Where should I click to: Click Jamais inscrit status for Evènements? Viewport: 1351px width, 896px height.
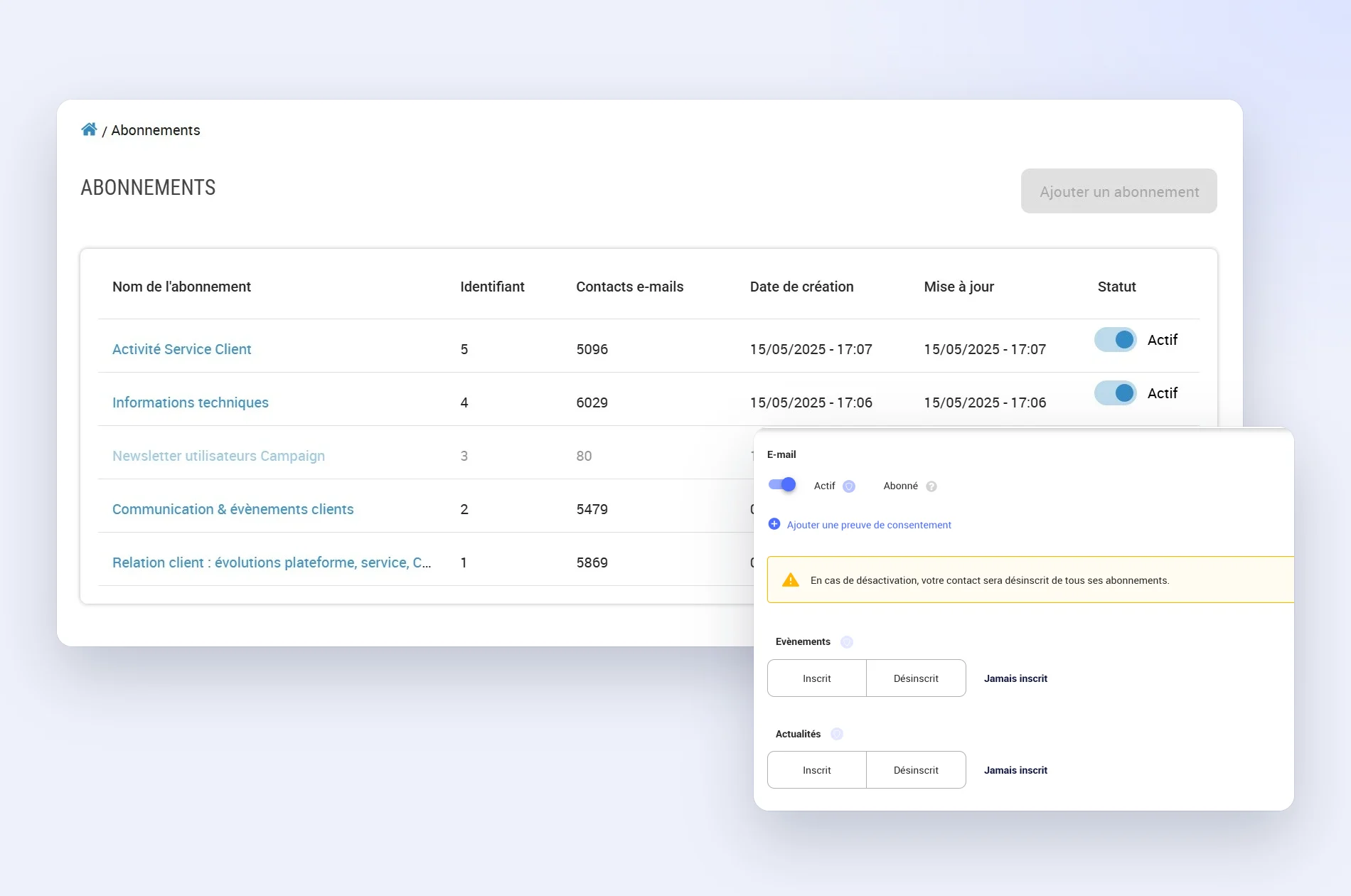tap(1015, 678)
